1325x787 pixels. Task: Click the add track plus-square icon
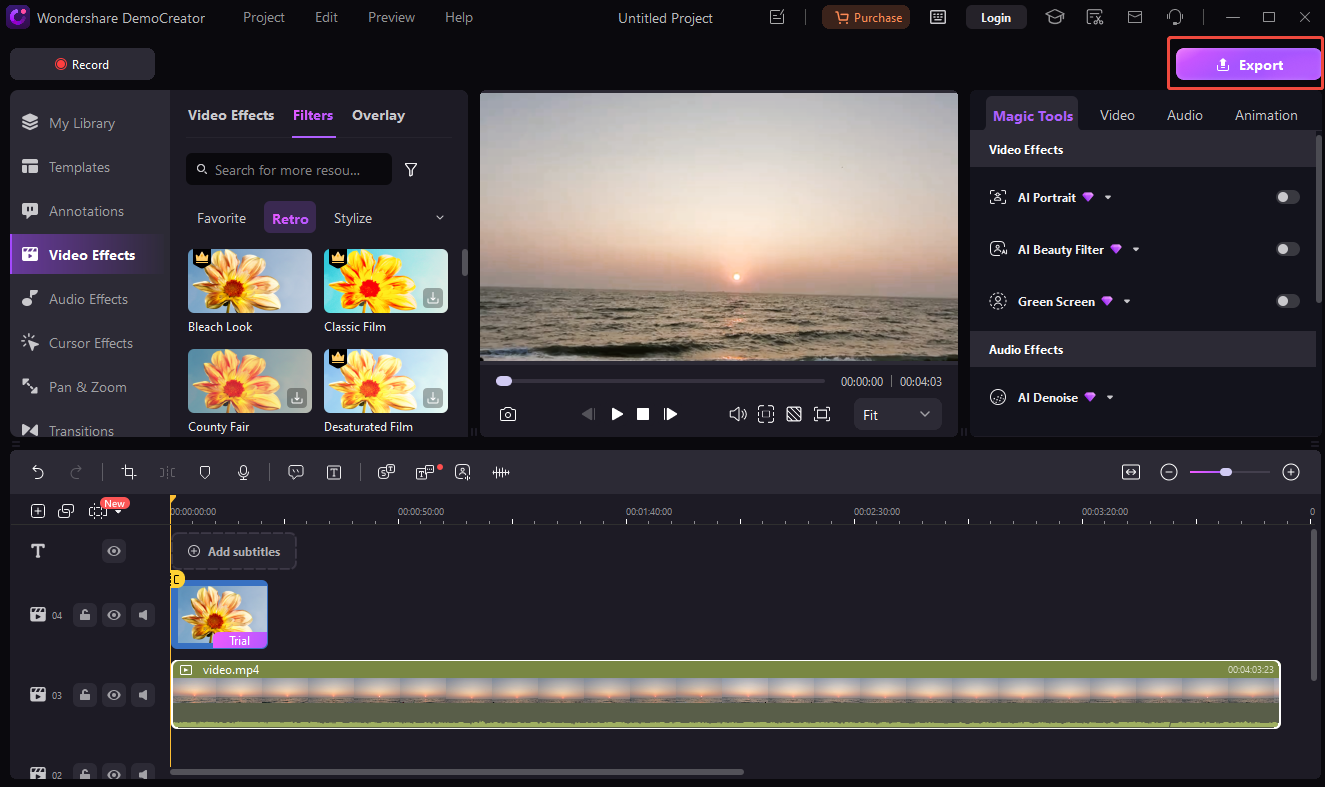tap(38, 511)
